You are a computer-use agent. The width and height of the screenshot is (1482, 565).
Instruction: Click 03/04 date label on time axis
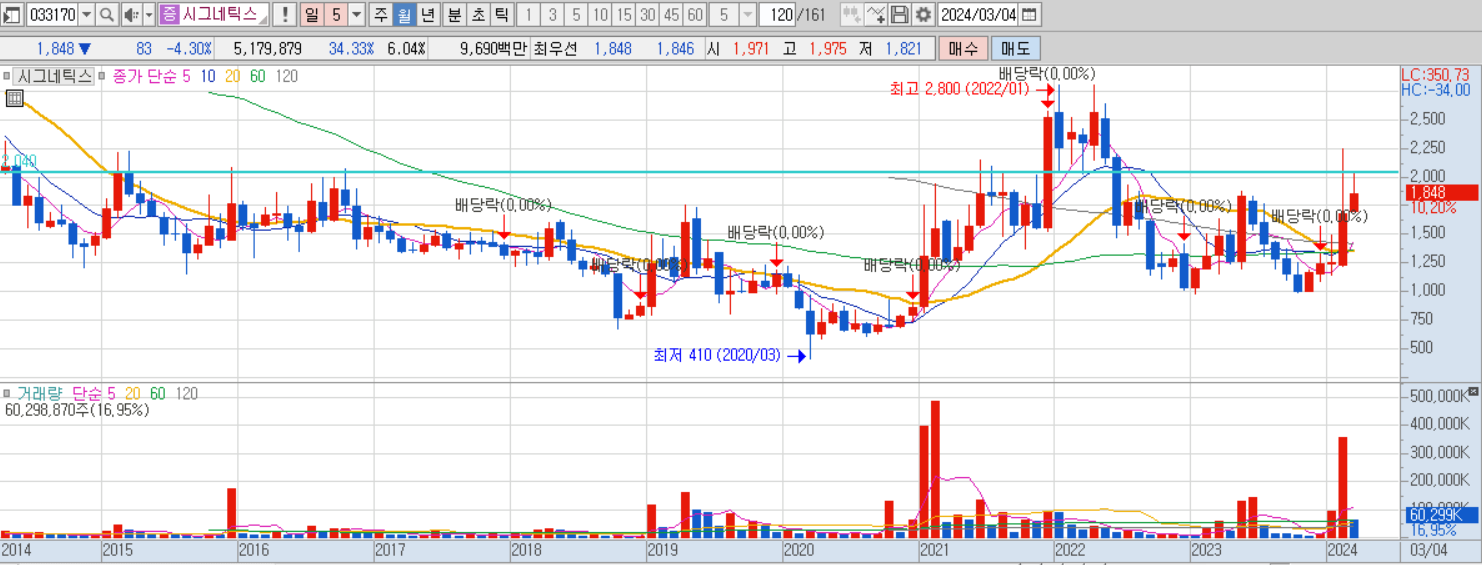click(1427, 550)
